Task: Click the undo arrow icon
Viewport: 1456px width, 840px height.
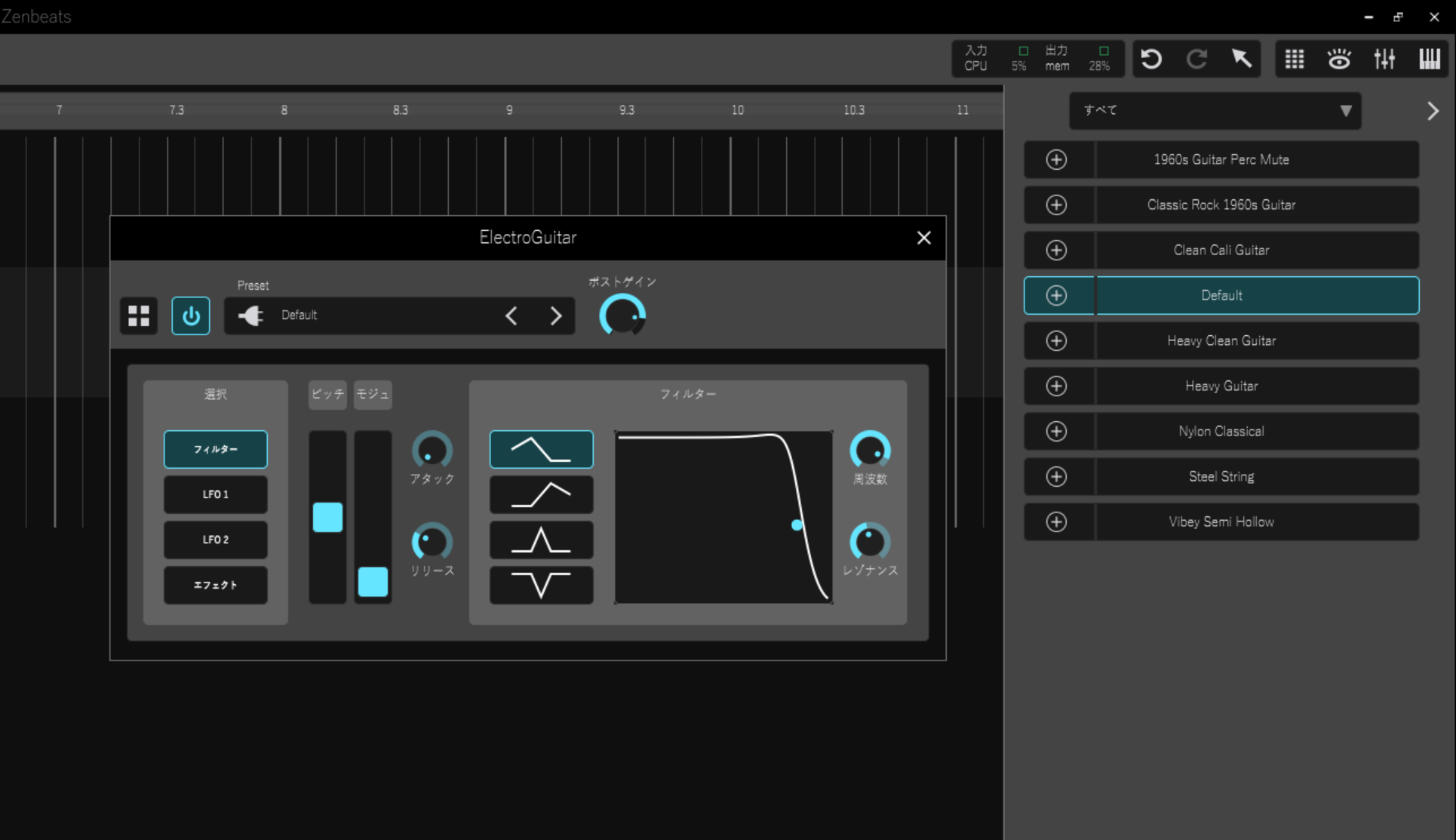Action: [x=1151, y=59]
